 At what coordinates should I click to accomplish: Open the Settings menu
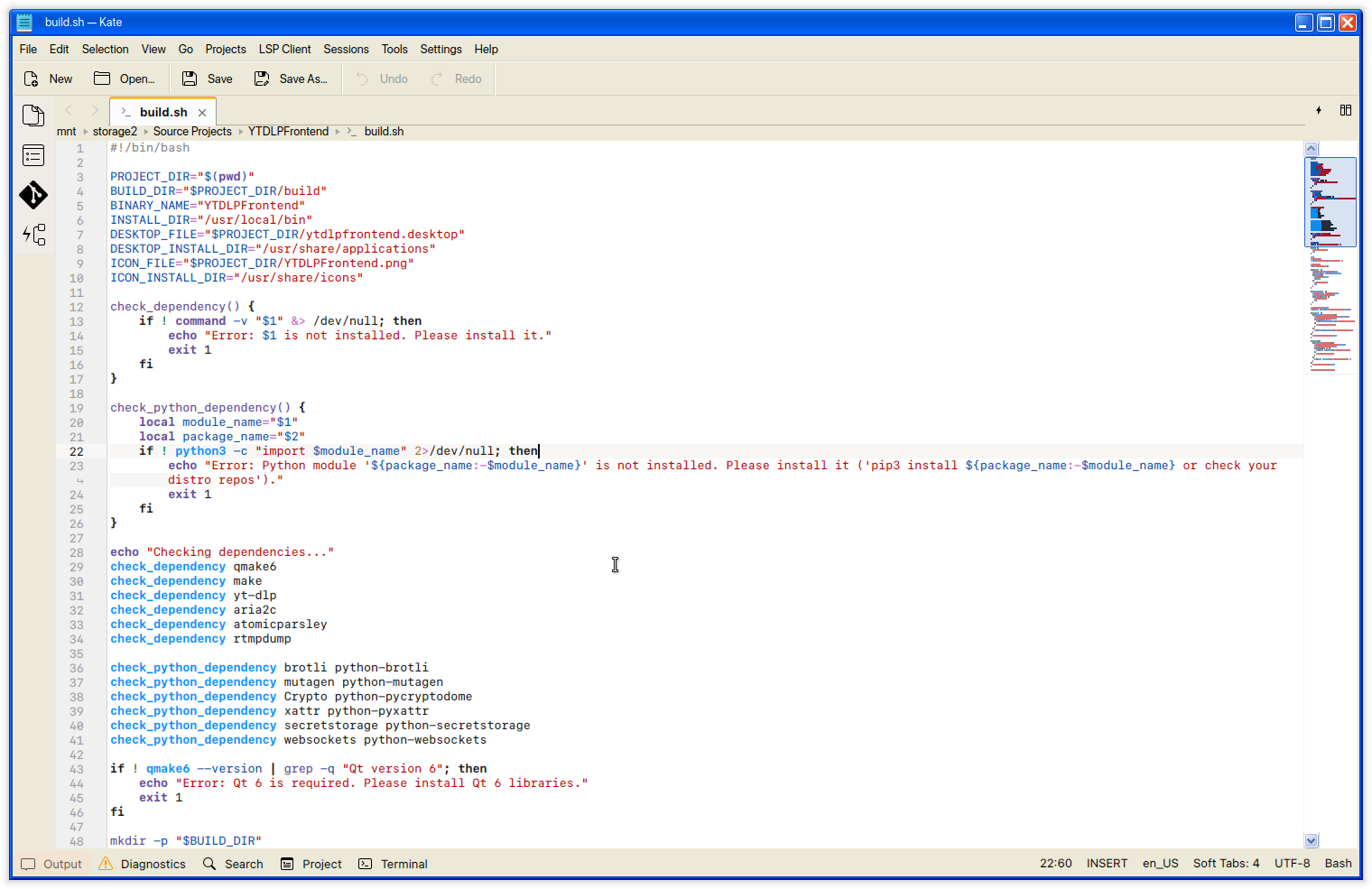(x=440, y=50)
